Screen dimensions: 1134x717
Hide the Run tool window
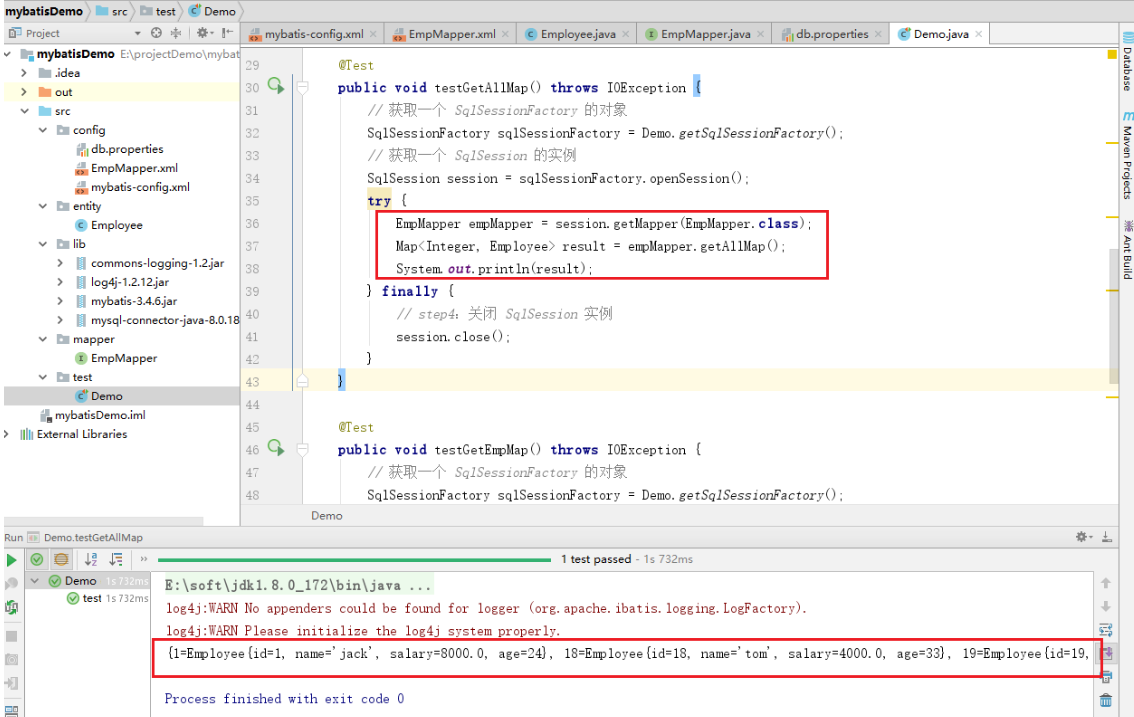click(x=1107, y=536)
